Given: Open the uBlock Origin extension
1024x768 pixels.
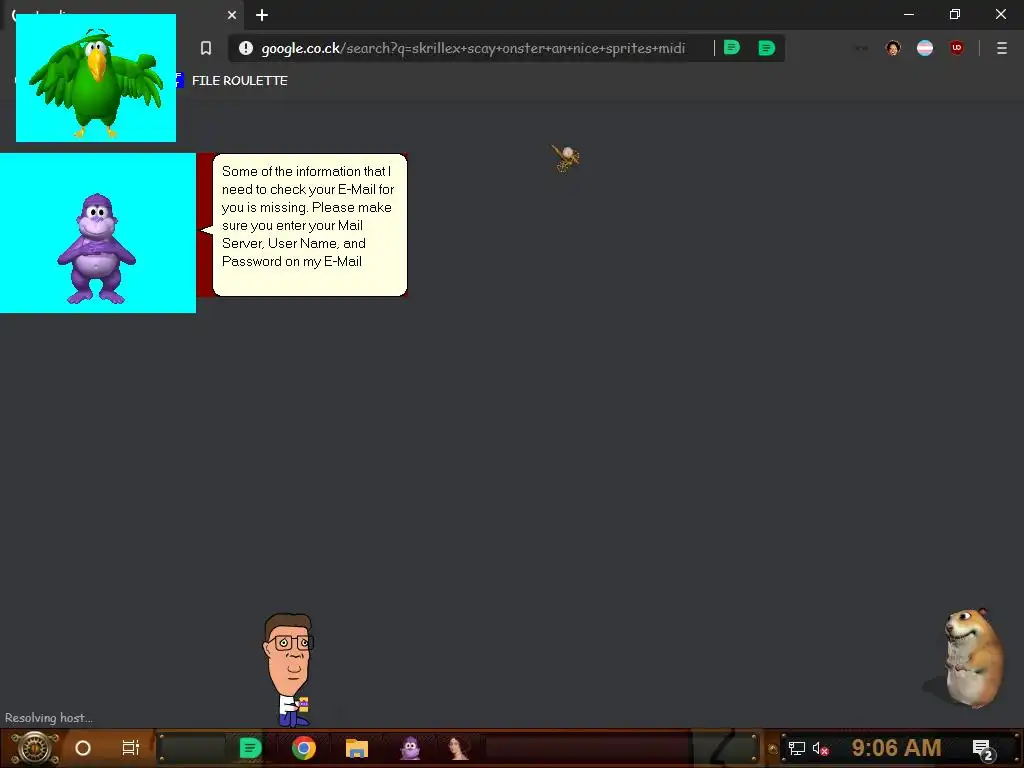Looking at the screenshot, I should pyautogui.click(x=957, y=48).
